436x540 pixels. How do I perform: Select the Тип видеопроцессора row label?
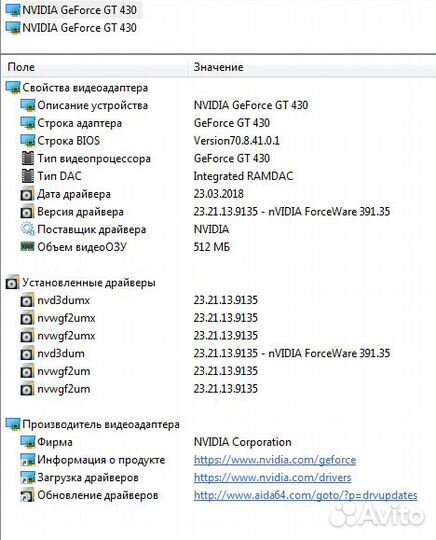pos(94,159)
